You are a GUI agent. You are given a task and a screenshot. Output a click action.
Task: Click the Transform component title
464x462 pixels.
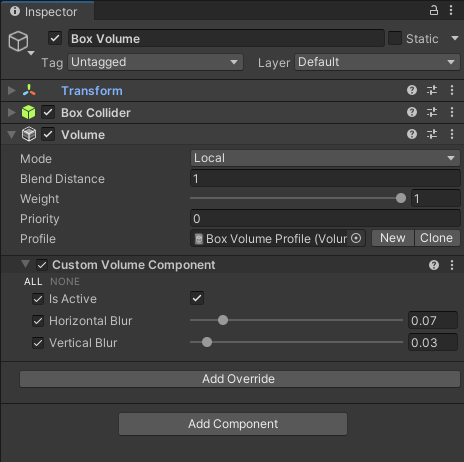click(92, 91)
